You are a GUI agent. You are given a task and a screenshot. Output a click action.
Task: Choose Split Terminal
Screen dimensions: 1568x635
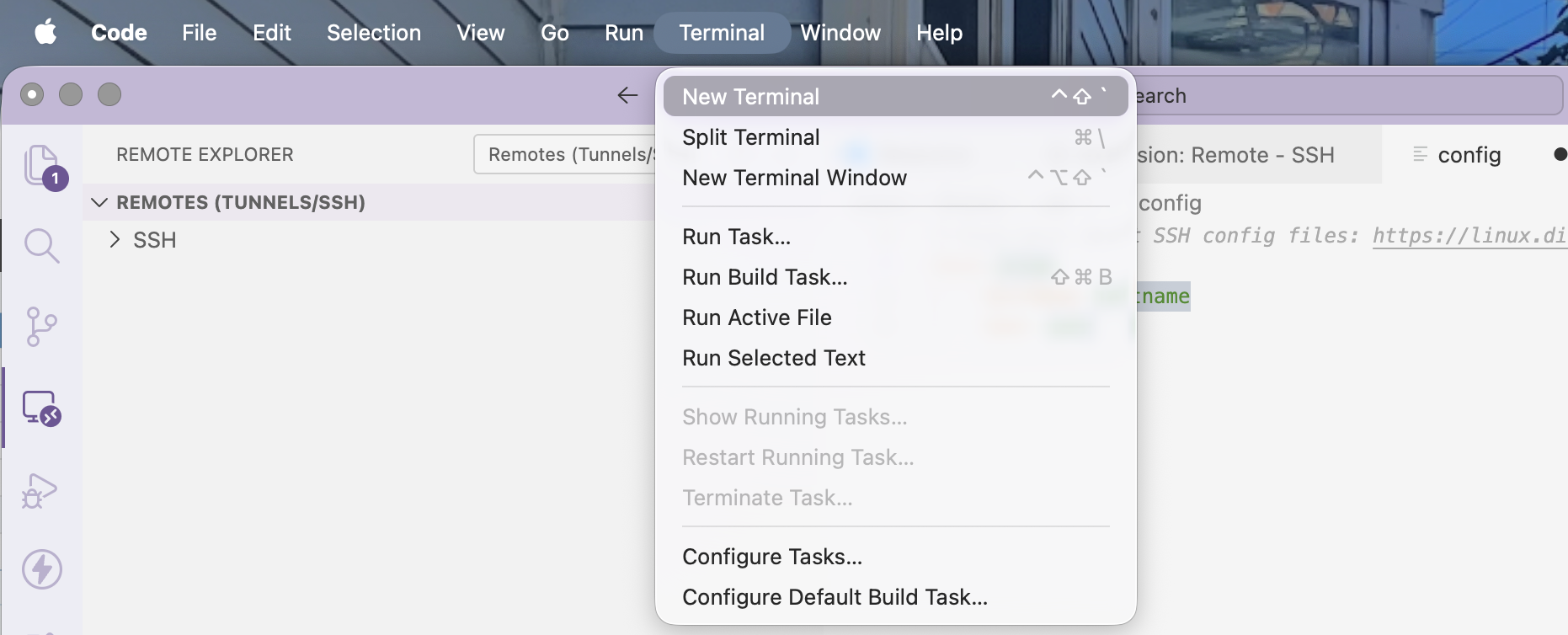[896, 137]
